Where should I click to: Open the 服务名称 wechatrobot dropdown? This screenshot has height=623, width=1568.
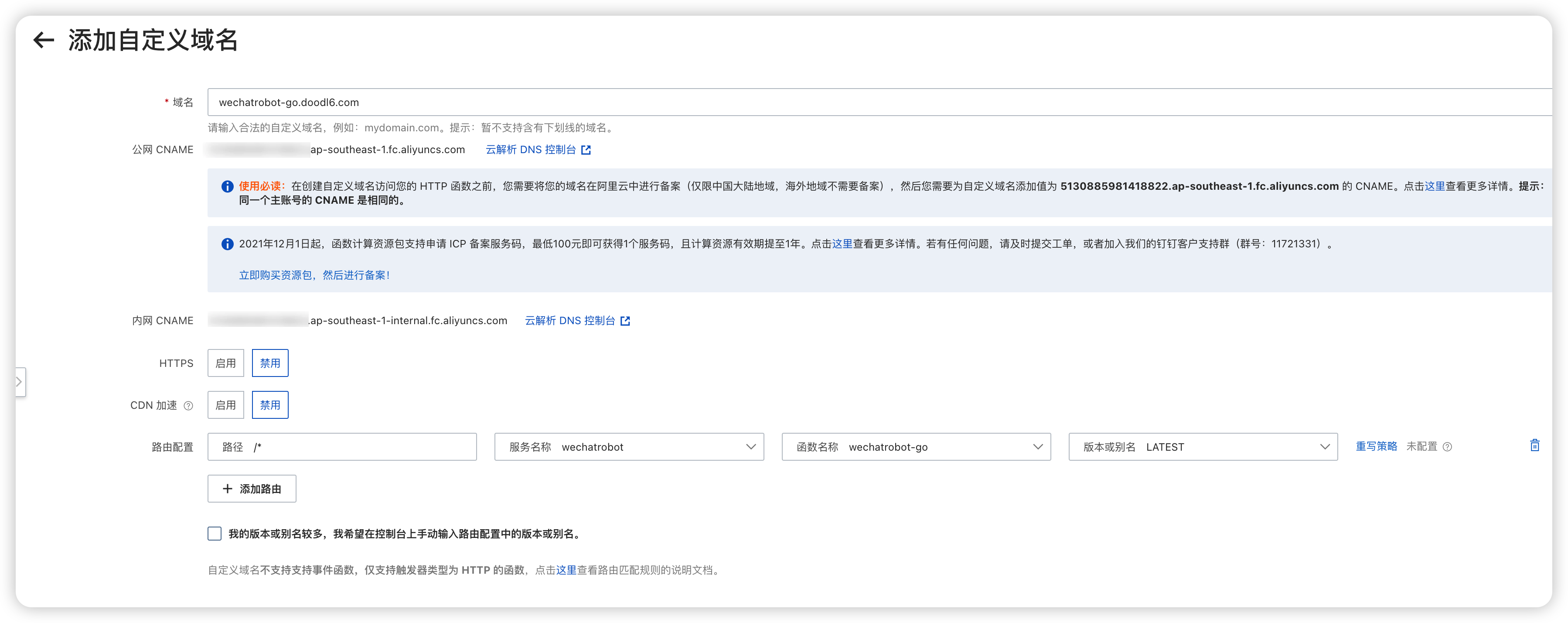click(629, 447)
